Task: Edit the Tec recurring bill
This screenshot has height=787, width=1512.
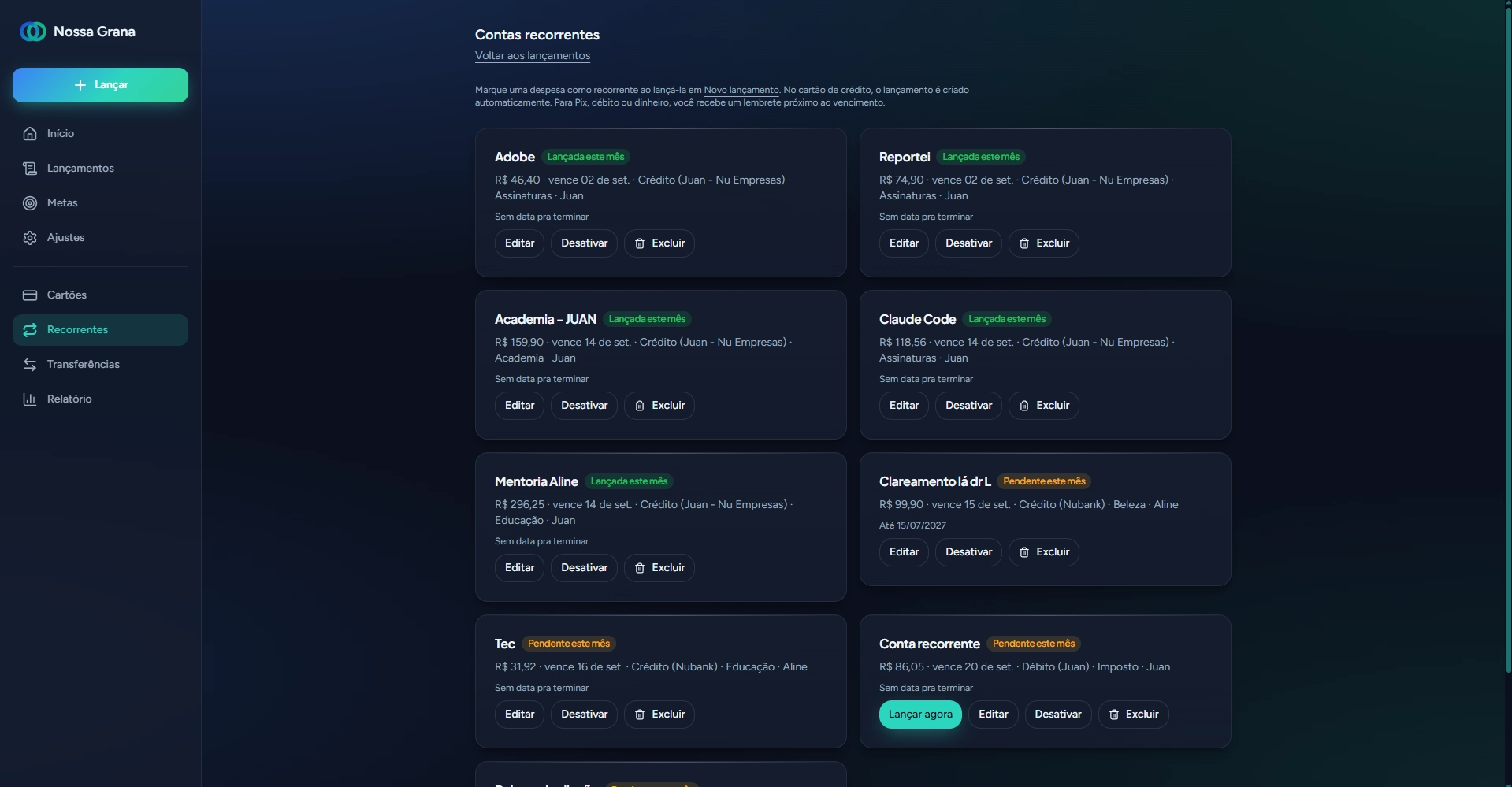Action: [519, 715]
